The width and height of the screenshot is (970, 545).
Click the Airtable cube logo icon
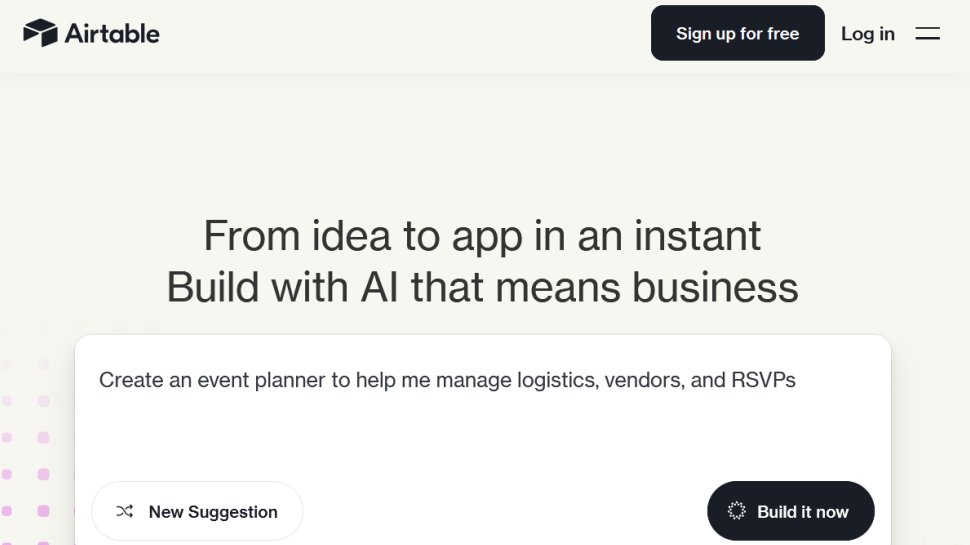40,33
